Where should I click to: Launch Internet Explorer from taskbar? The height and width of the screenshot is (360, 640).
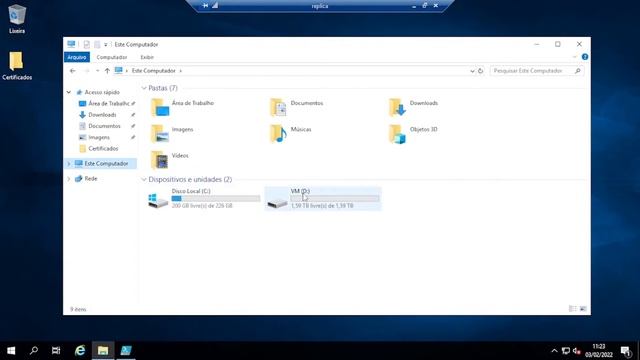point(80,350)
